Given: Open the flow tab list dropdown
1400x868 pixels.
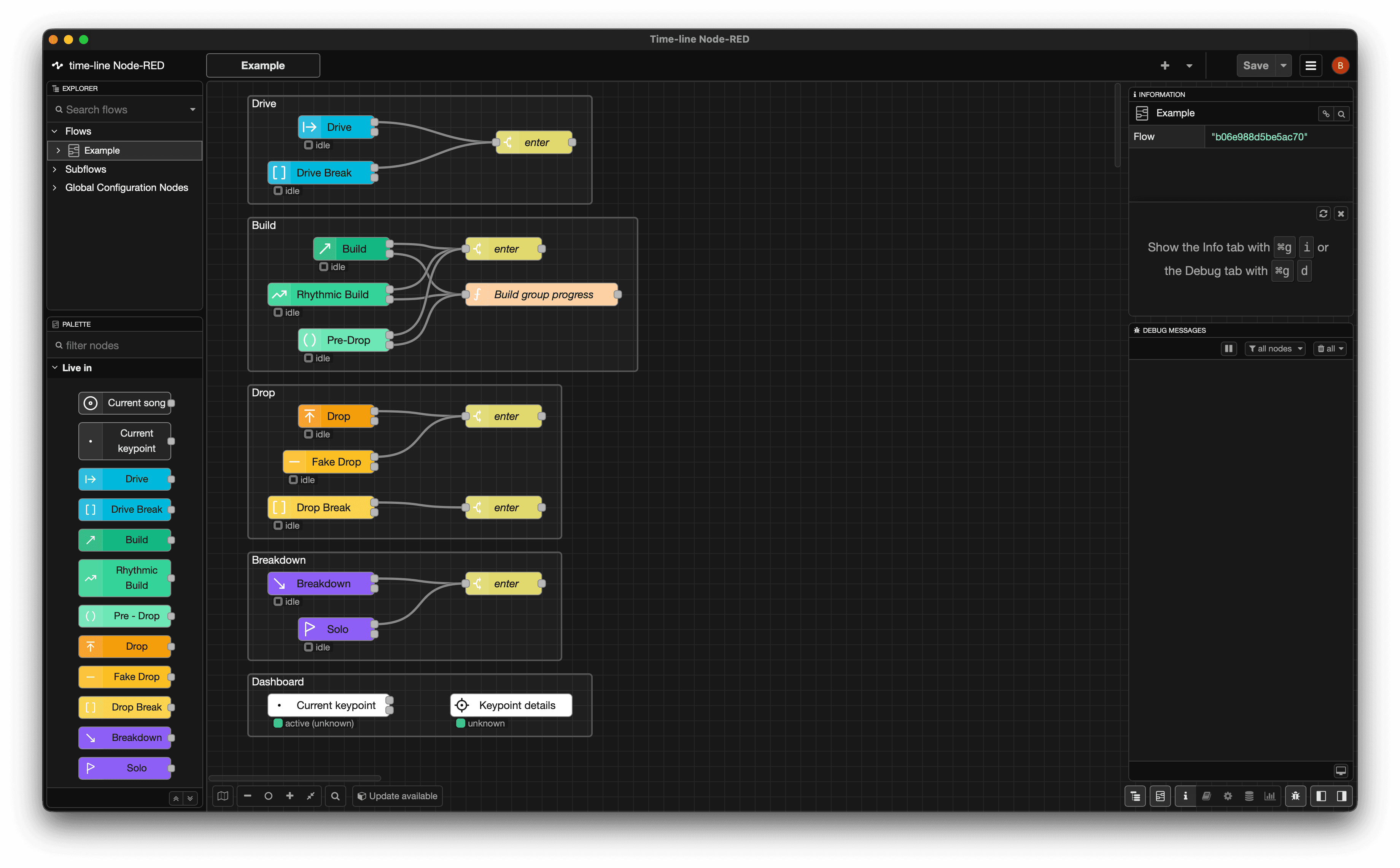Looking at the screenshot, I should [x=1189, y=65].
